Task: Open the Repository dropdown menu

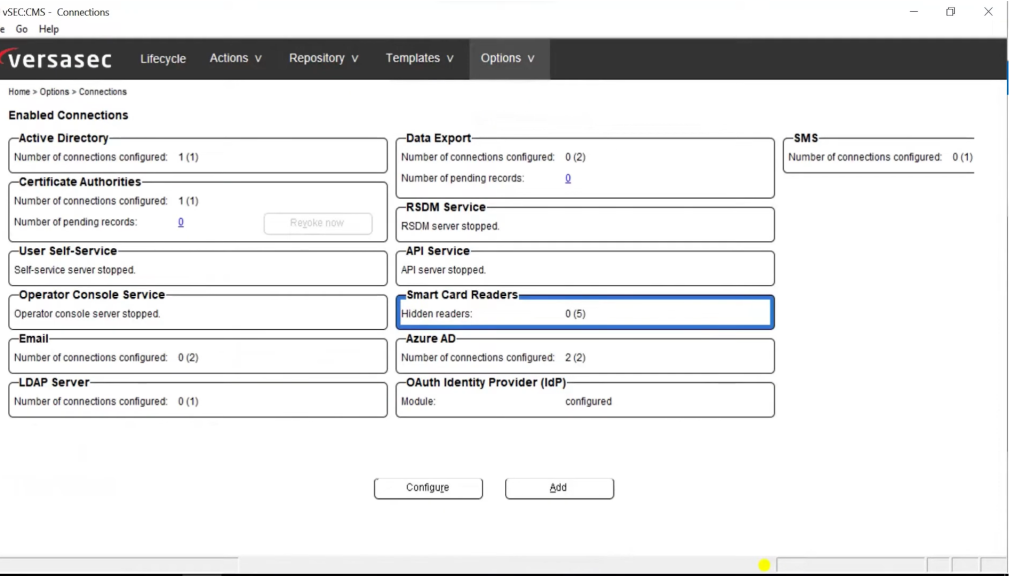Action: (x=323, y=58)
